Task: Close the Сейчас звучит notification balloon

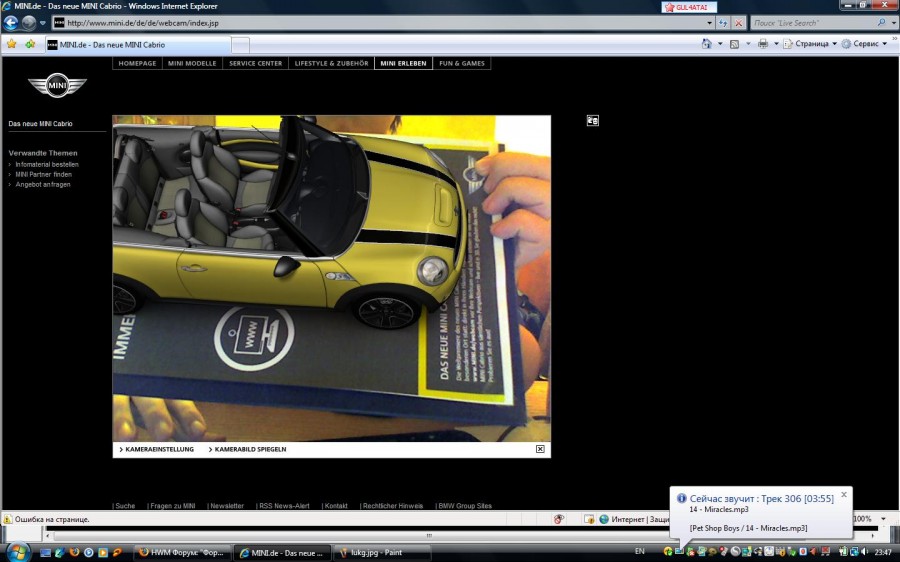Action: [843, 494]
